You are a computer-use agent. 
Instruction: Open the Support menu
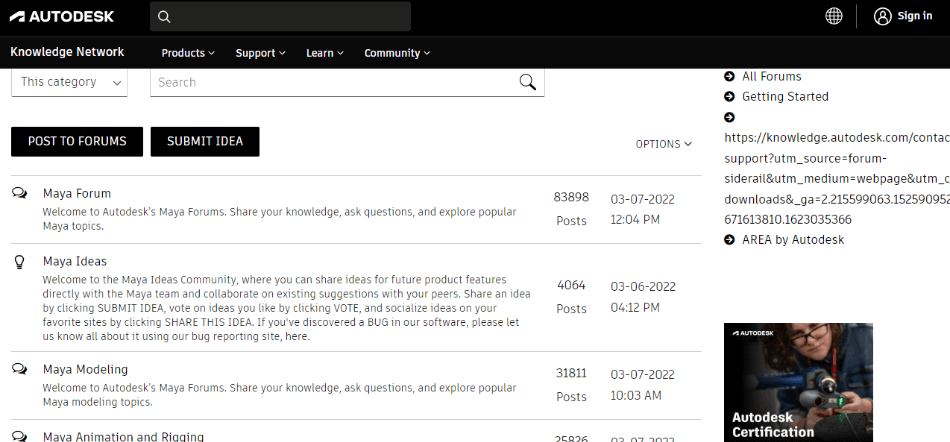(261, 53)
